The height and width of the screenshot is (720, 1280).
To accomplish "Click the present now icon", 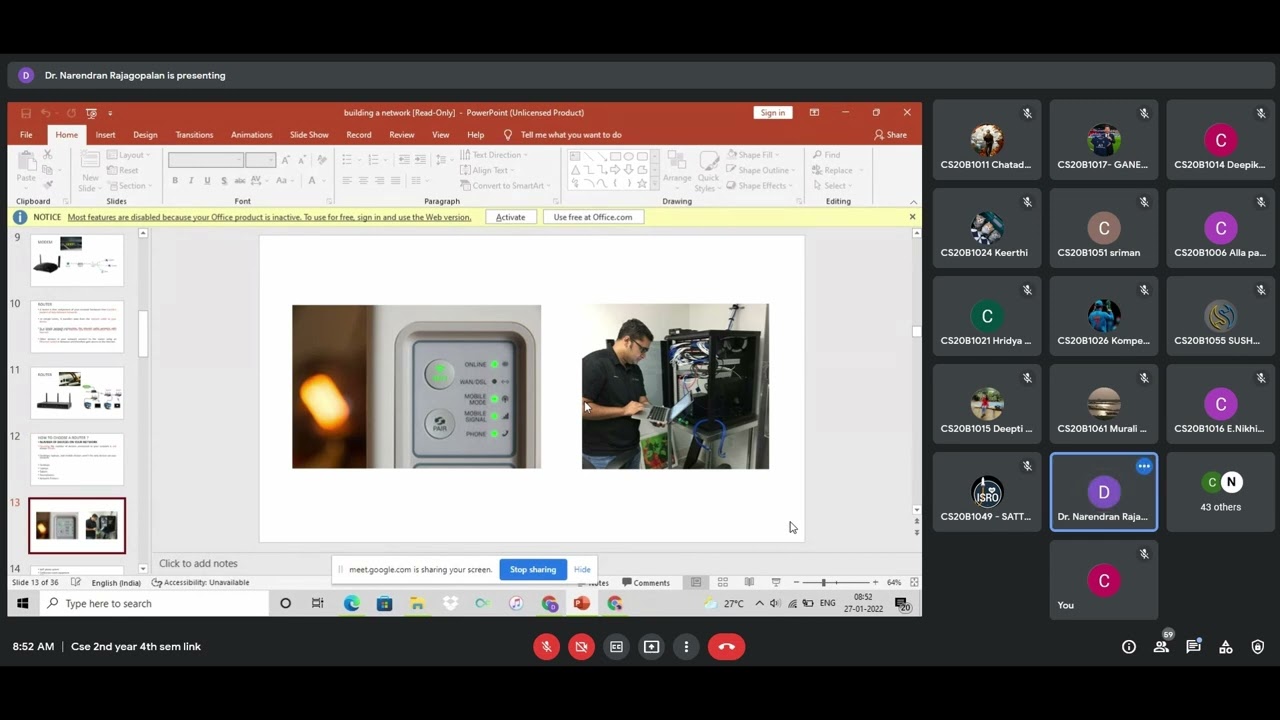I will [651, 647].
